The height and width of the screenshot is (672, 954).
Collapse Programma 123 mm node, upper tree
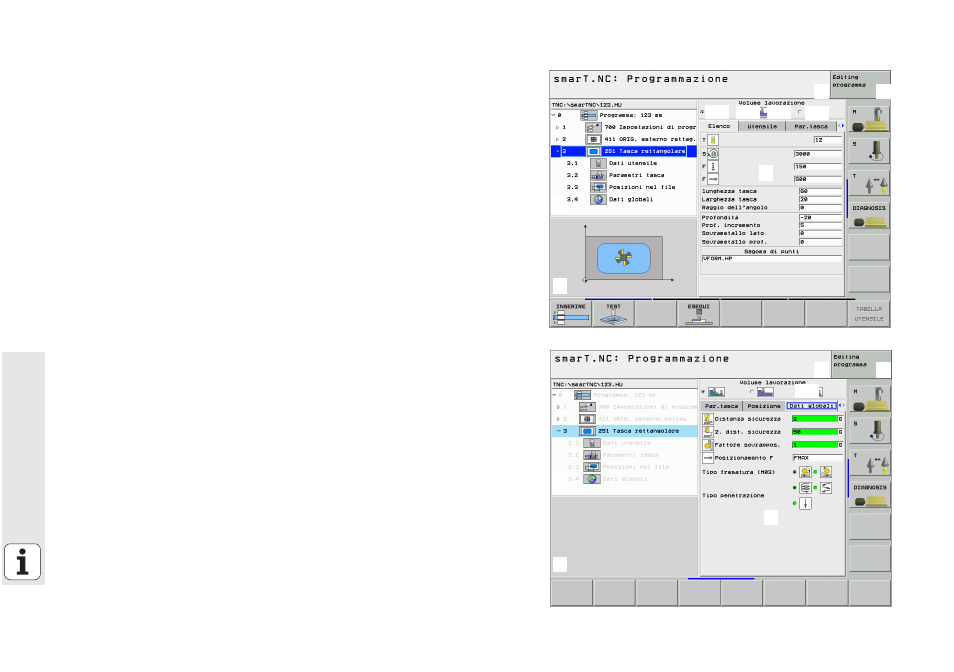pos(553,115)
